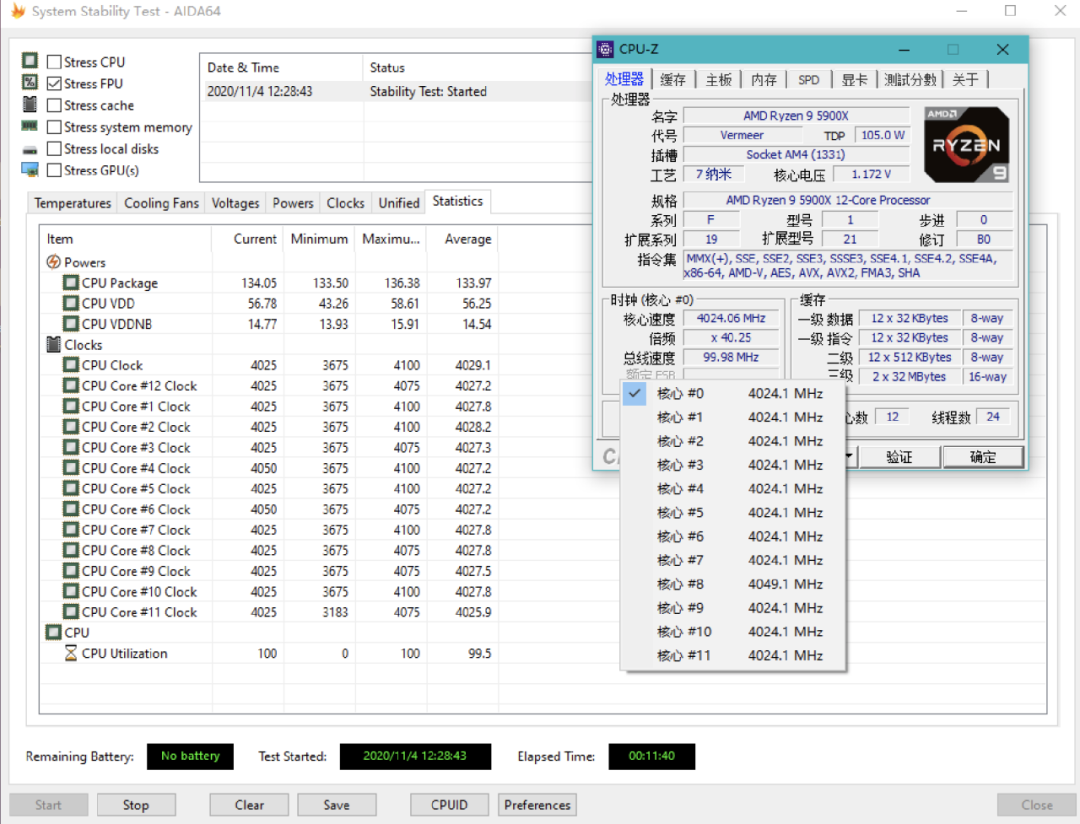1080x824 pixels.
Task: Click the Current column header
Action: [x=247, y=238]
